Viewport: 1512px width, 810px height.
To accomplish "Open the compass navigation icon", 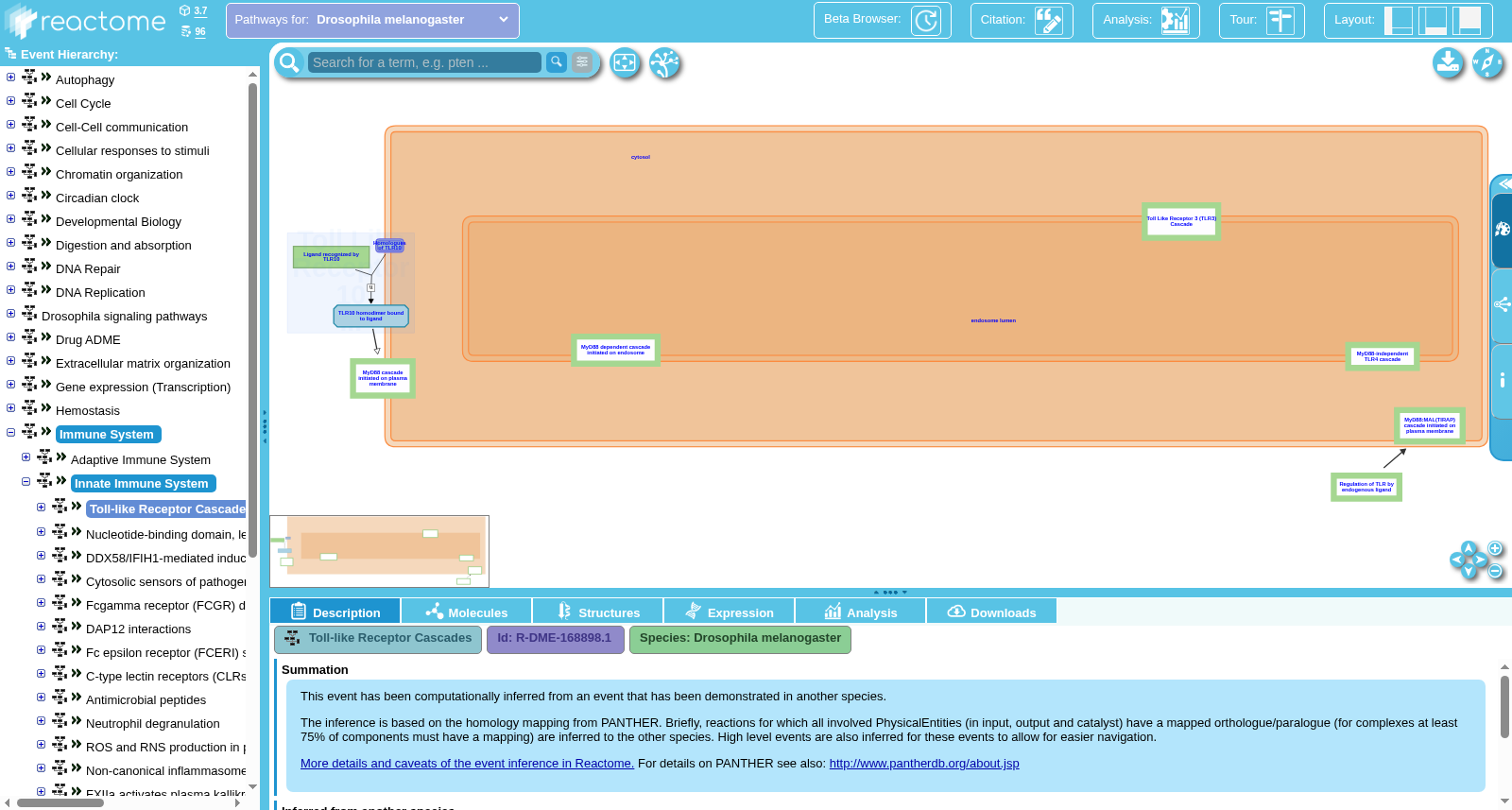I will click(x=1487, y=63).
